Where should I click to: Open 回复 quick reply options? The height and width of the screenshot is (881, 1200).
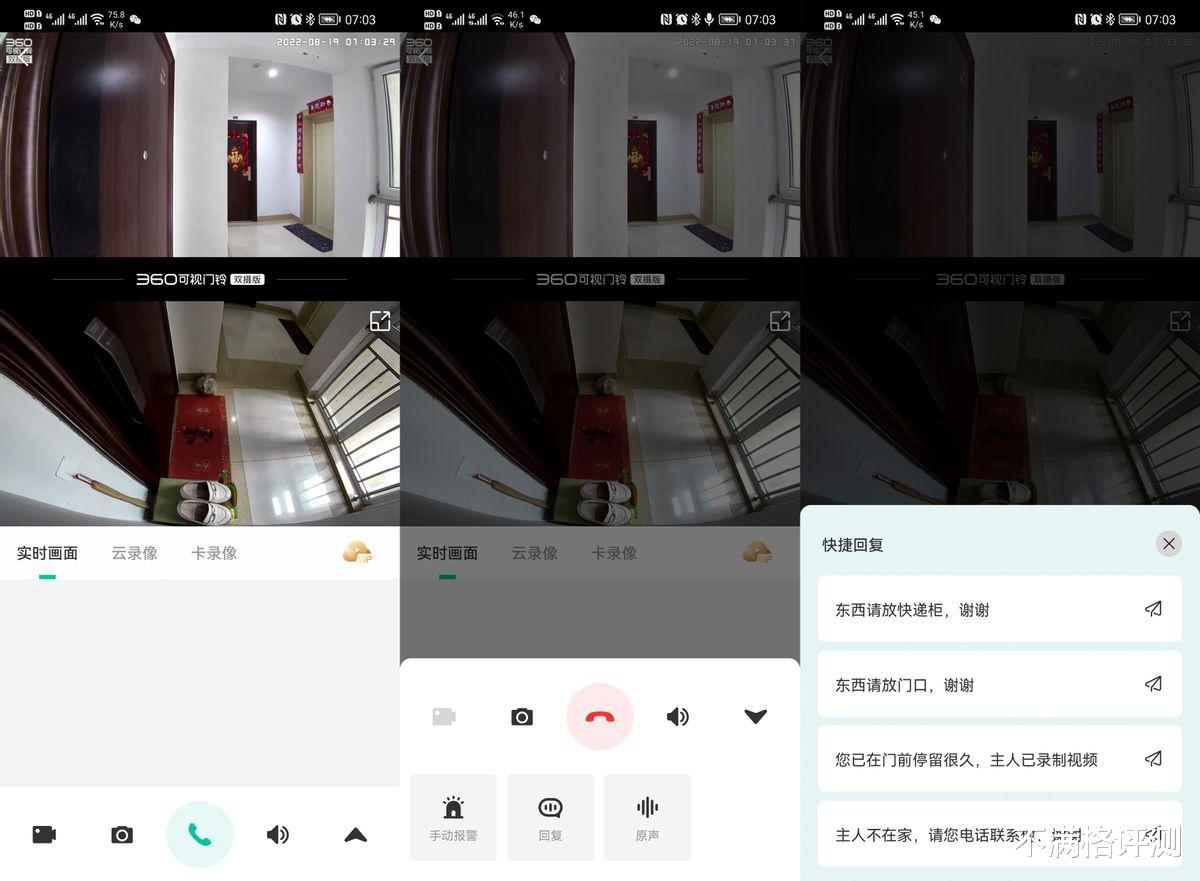[x=549, y=817]
